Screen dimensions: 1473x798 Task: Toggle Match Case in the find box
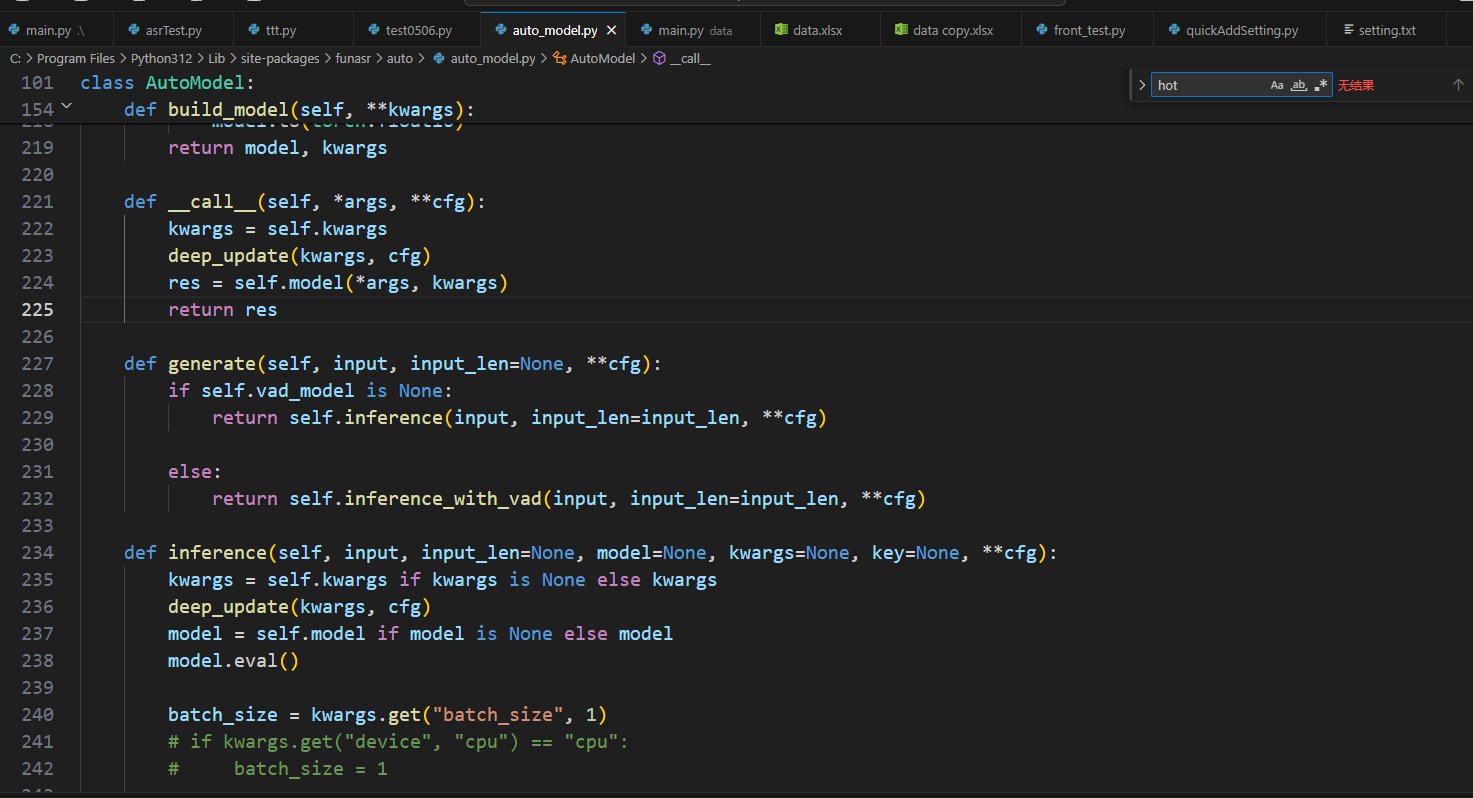coord(1277,85)
